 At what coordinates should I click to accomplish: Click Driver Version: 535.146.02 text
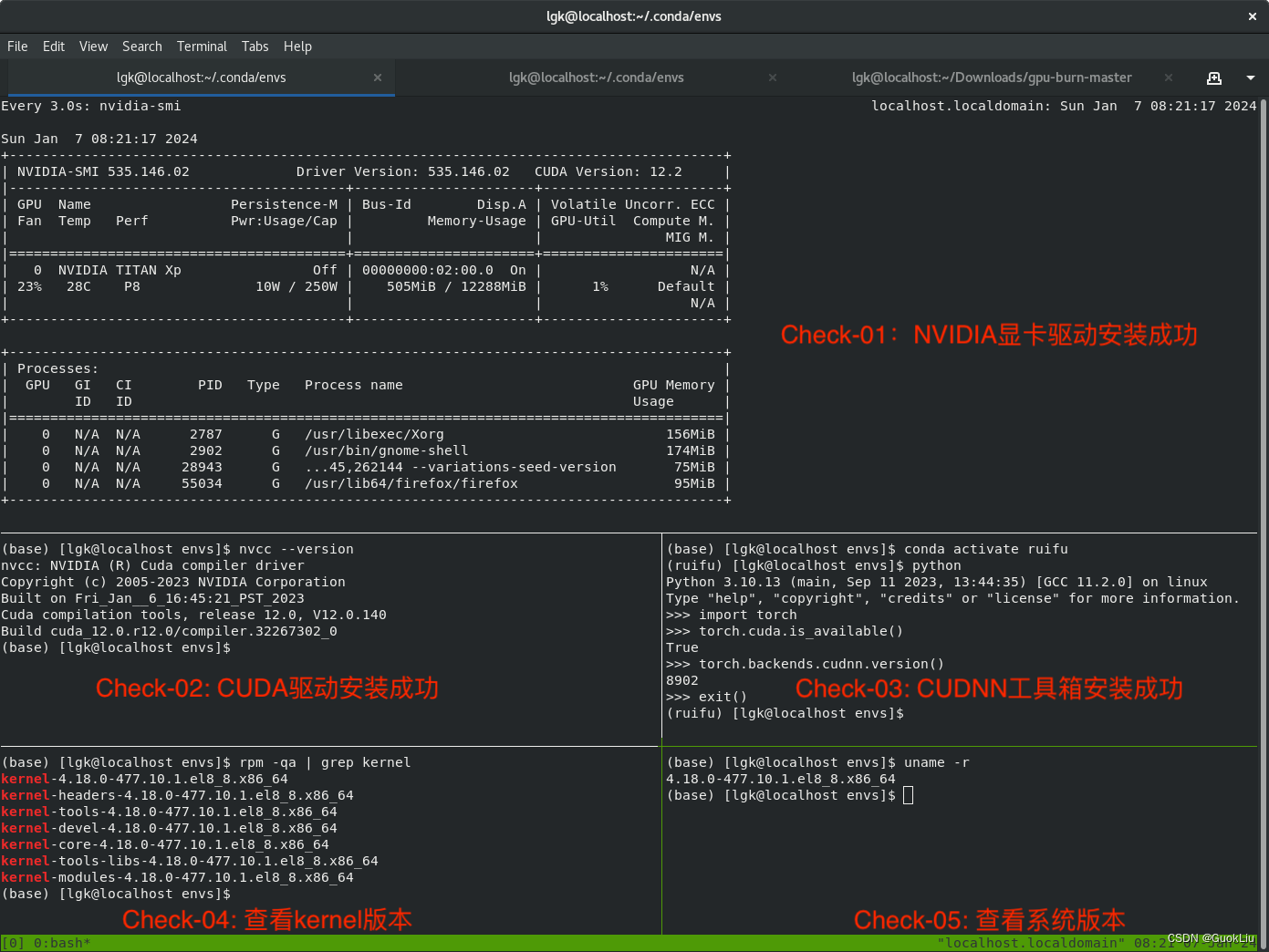(403, 171)
